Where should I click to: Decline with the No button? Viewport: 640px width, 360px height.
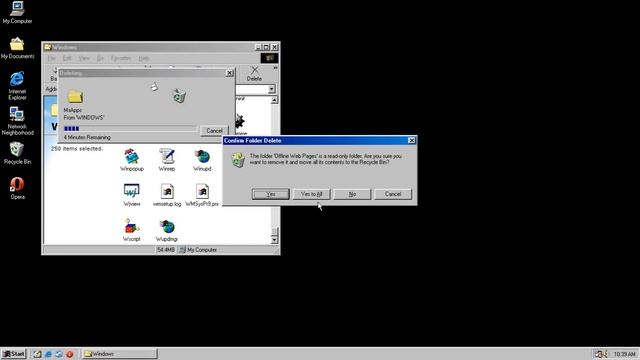pos(352,194)
